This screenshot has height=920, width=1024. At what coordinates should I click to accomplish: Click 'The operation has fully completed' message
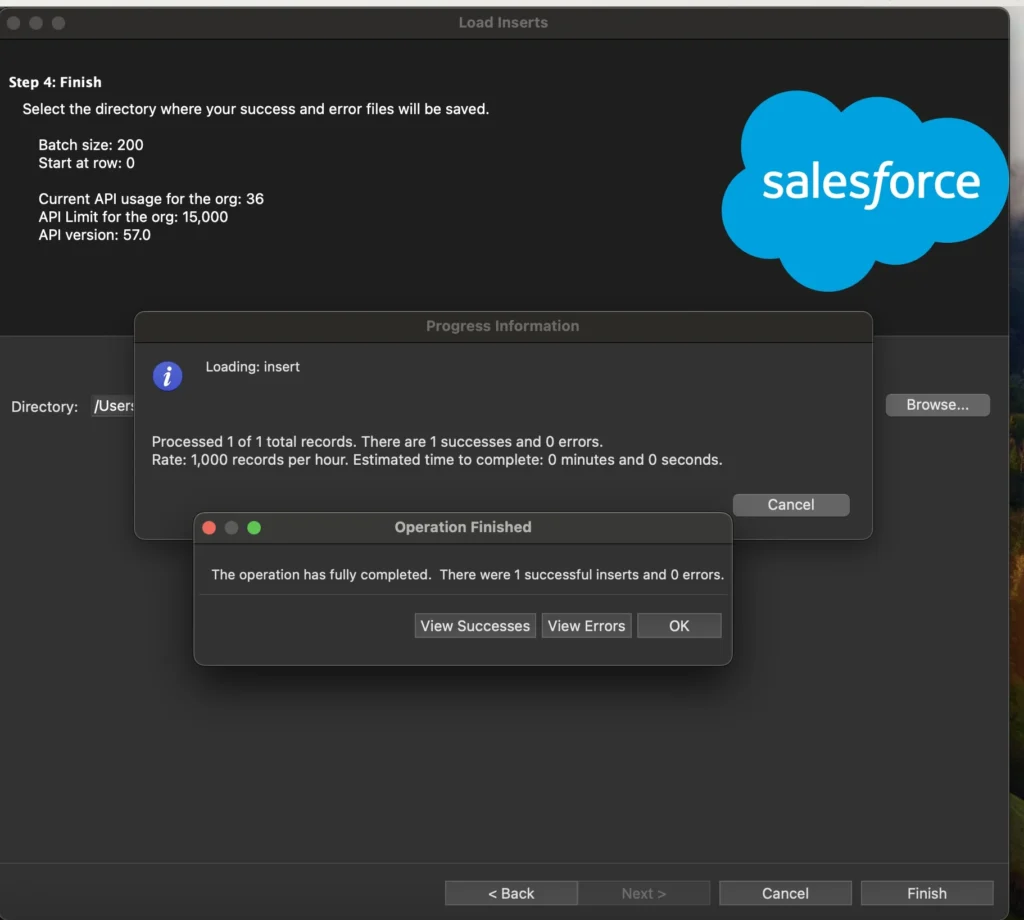468,575
